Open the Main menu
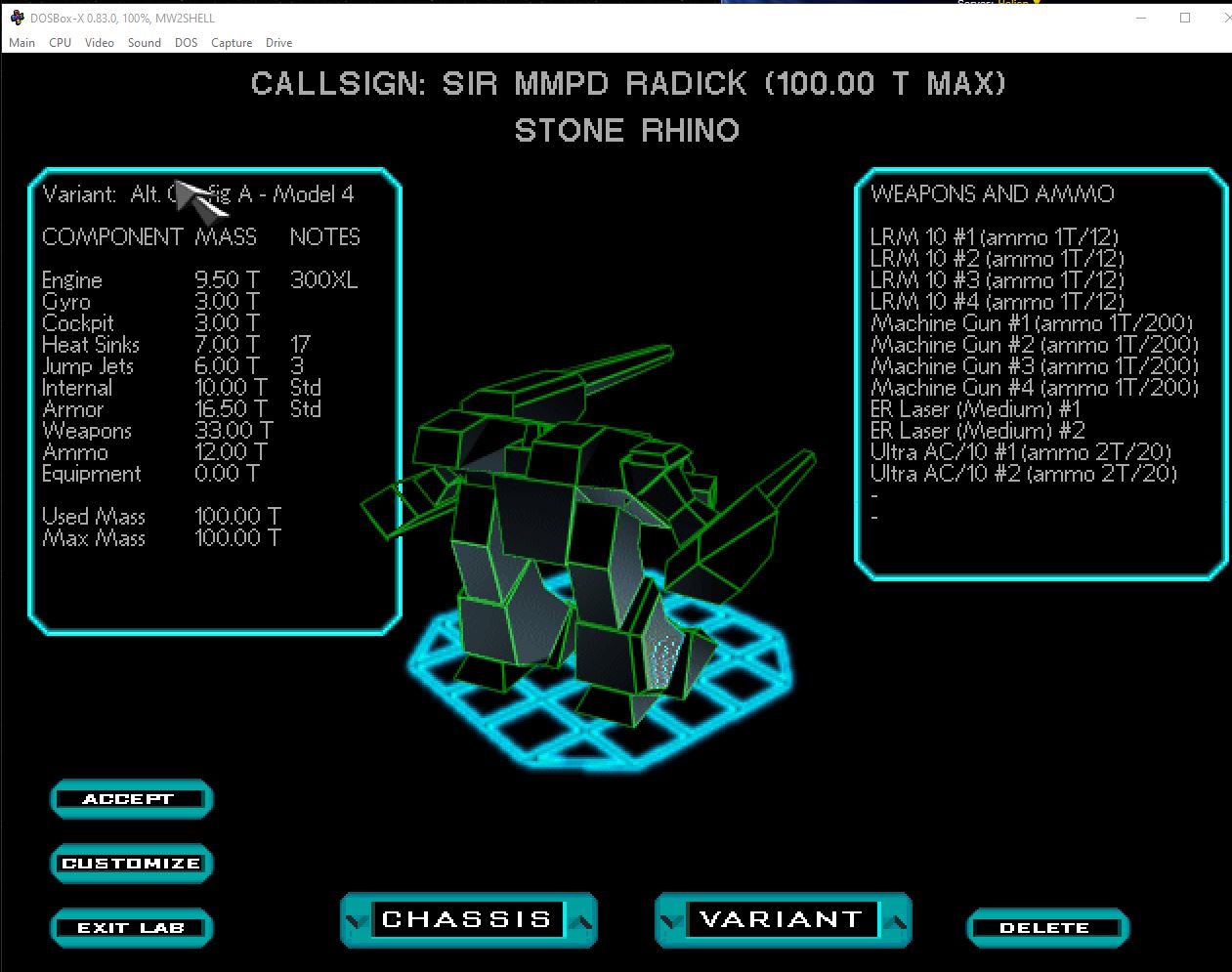 (x=21, y=43)
